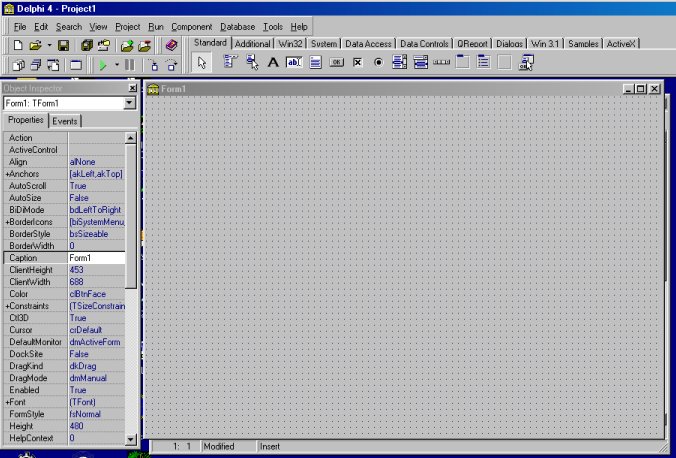Open the Component menu
The image size is (676, 458).
pos(191,27)
